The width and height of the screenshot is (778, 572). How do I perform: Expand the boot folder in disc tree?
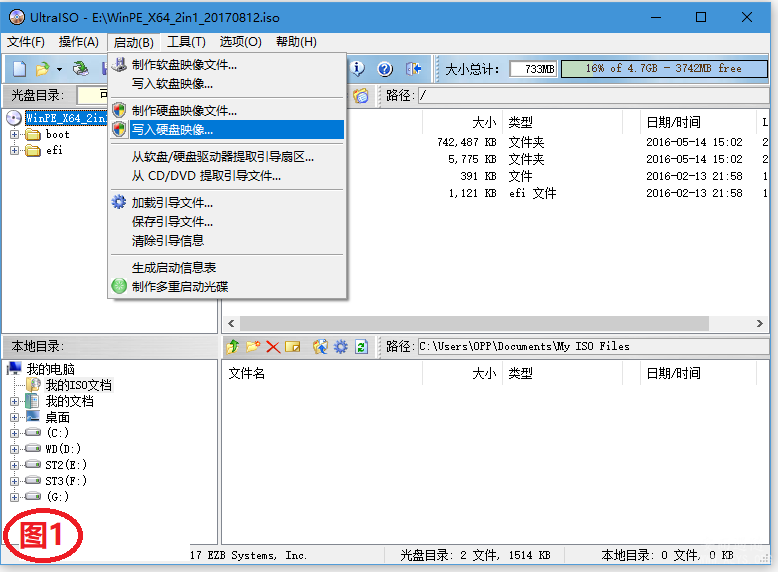[x=14, y=134]
